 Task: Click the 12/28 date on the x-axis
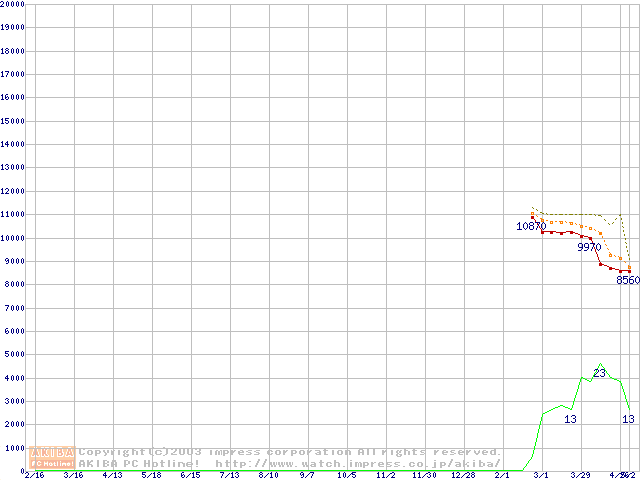(x=463, y=475)
